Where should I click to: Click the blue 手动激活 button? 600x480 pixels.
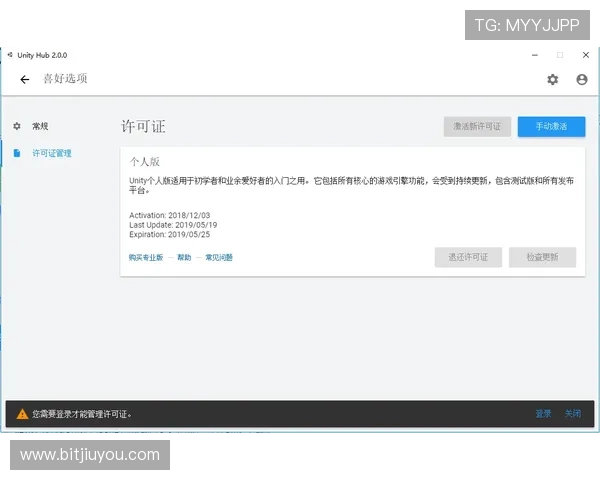551,126
